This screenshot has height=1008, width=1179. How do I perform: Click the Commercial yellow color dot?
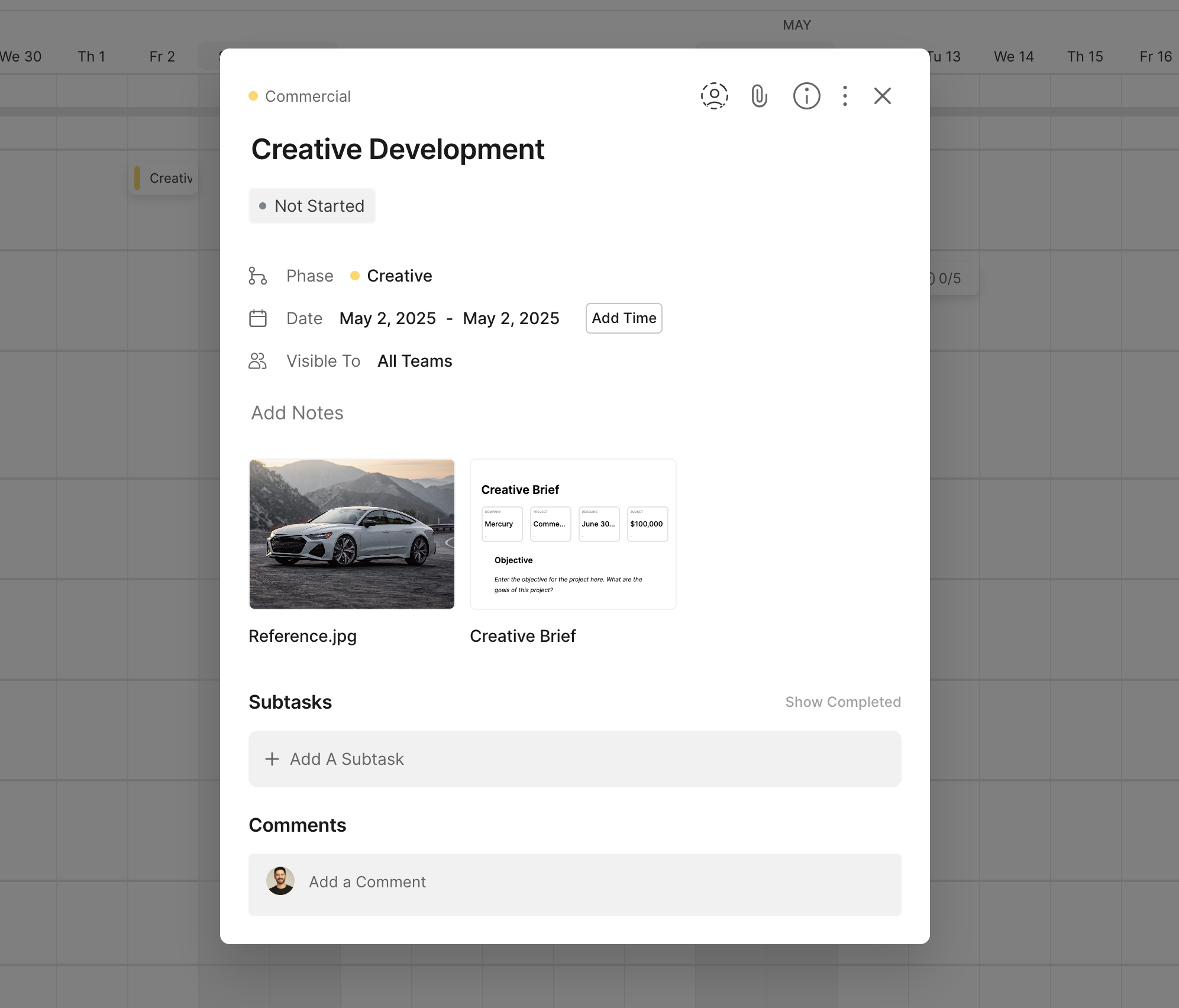click(253, 96)
